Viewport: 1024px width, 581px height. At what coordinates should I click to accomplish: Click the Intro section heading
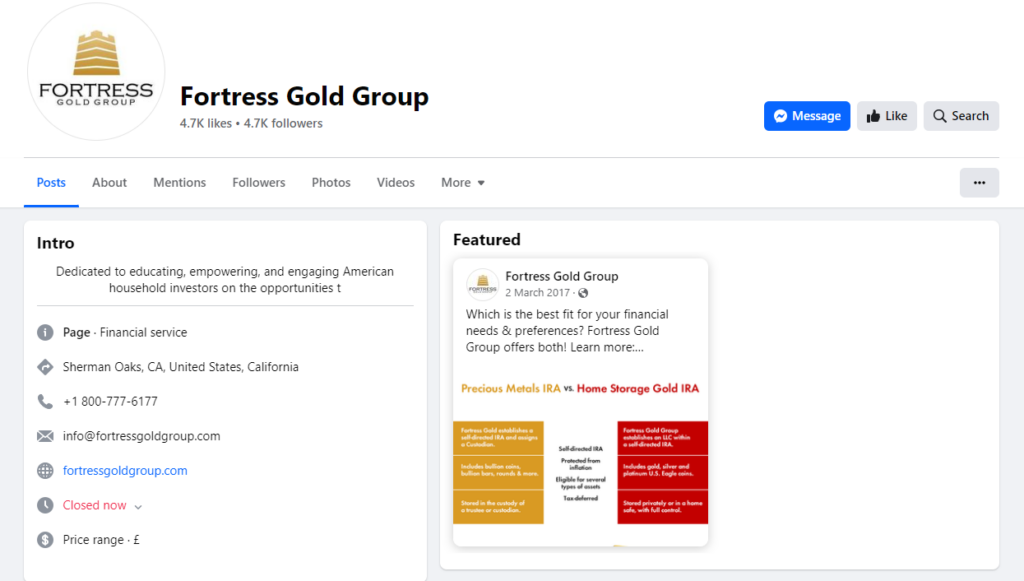click(56, 243)
